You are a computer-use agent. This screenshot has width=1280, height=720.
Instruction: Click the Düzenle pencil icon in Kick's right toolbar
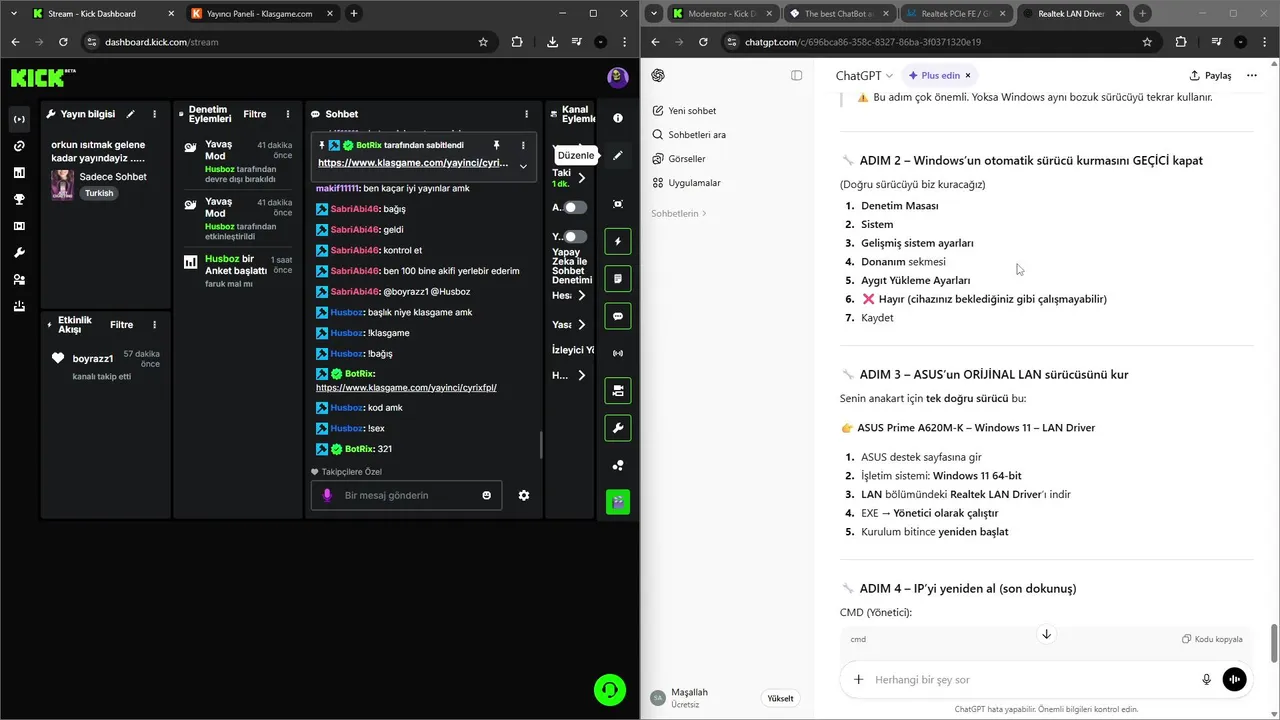click(x=618, y=155)
